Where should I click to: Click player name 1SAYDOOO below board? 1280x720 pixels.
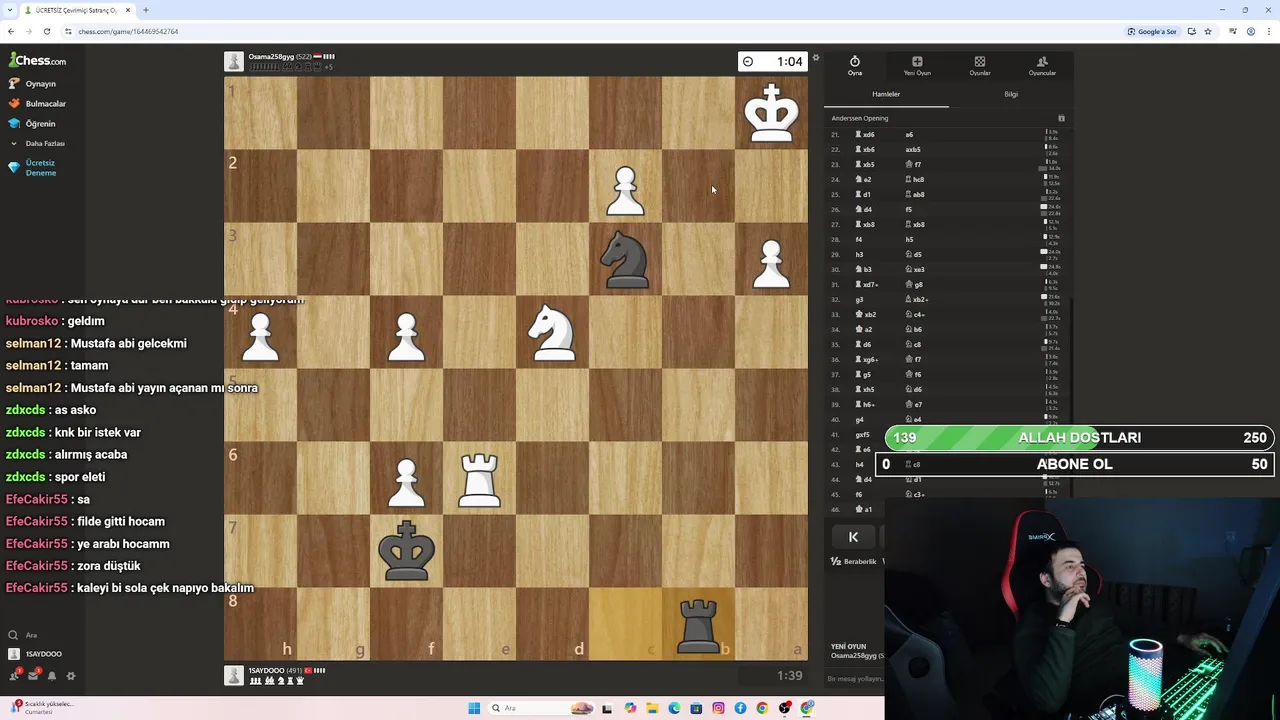pos(267,670)
